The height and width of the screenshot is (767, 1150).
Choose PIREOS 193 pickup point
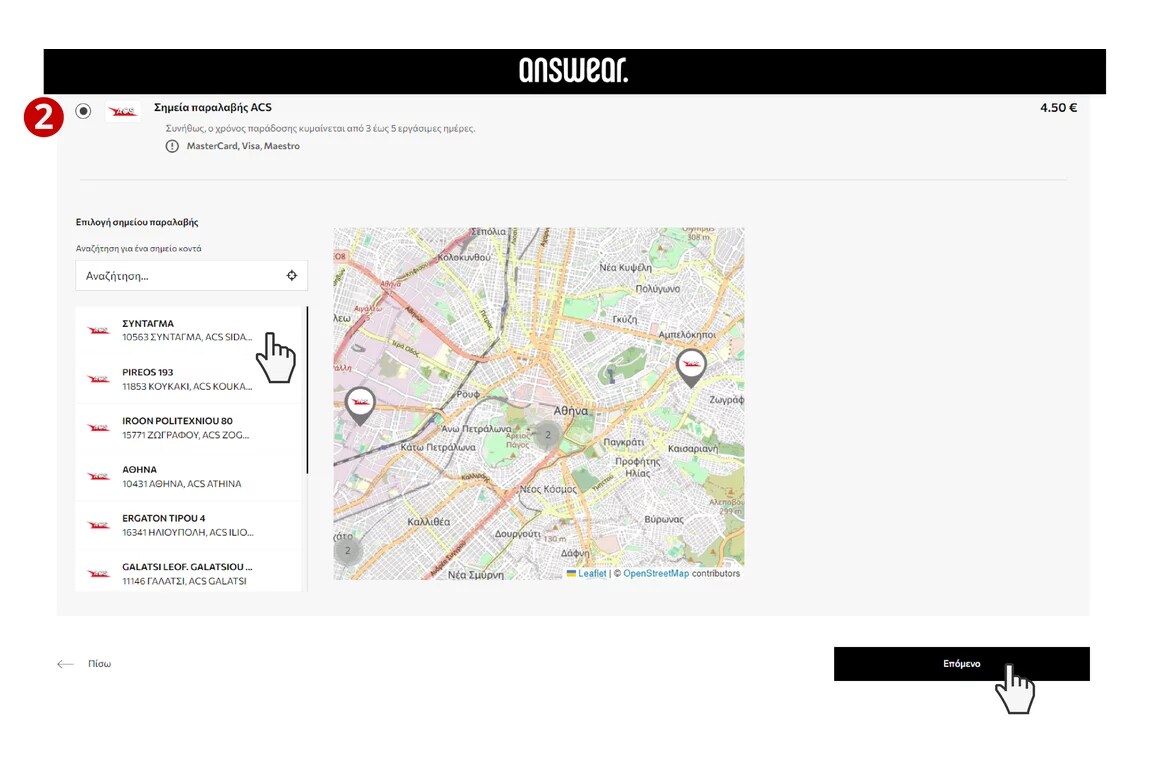pos(187,379)
